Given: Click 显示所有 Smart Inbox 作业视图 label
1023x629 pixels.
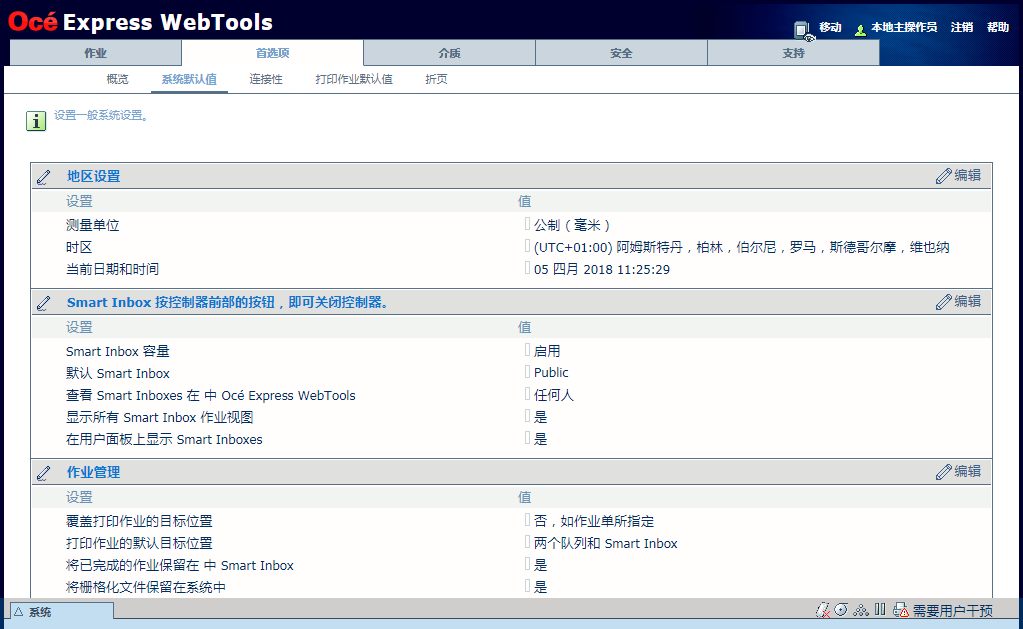Looking at the screenshot, I should 159,417.
